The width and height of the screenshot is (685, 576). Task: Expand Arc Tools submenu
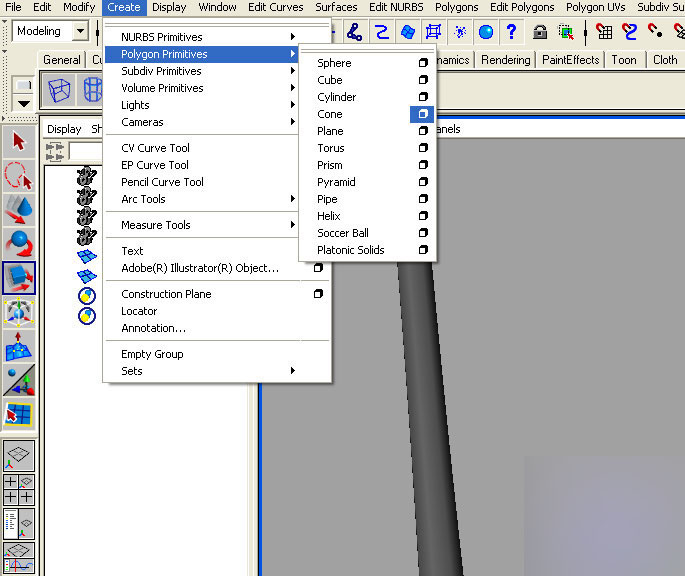[201, 199]
